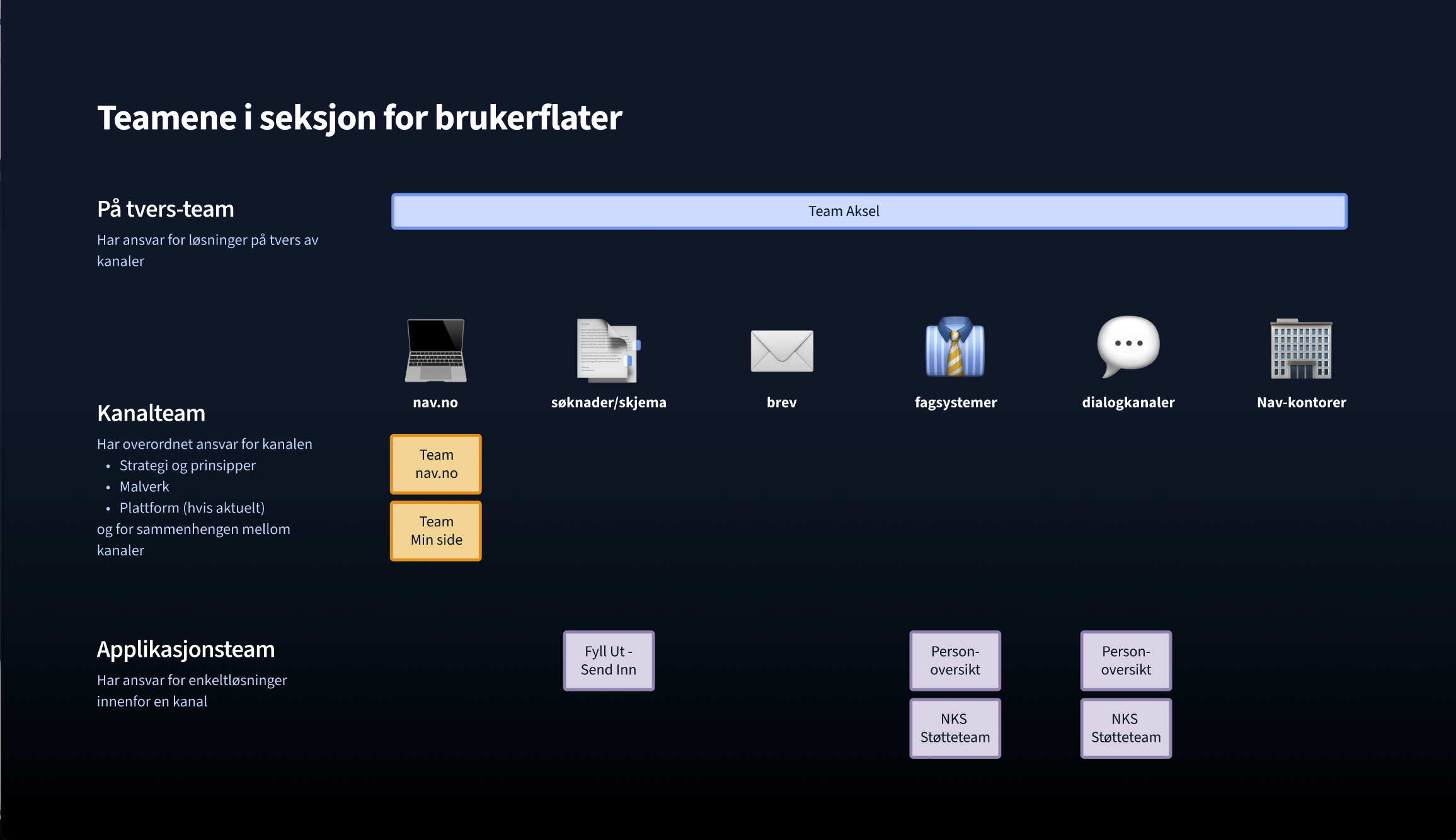
Task: Click the shirt and tie fagsystemer icon
Action: [x=955, y=347]
